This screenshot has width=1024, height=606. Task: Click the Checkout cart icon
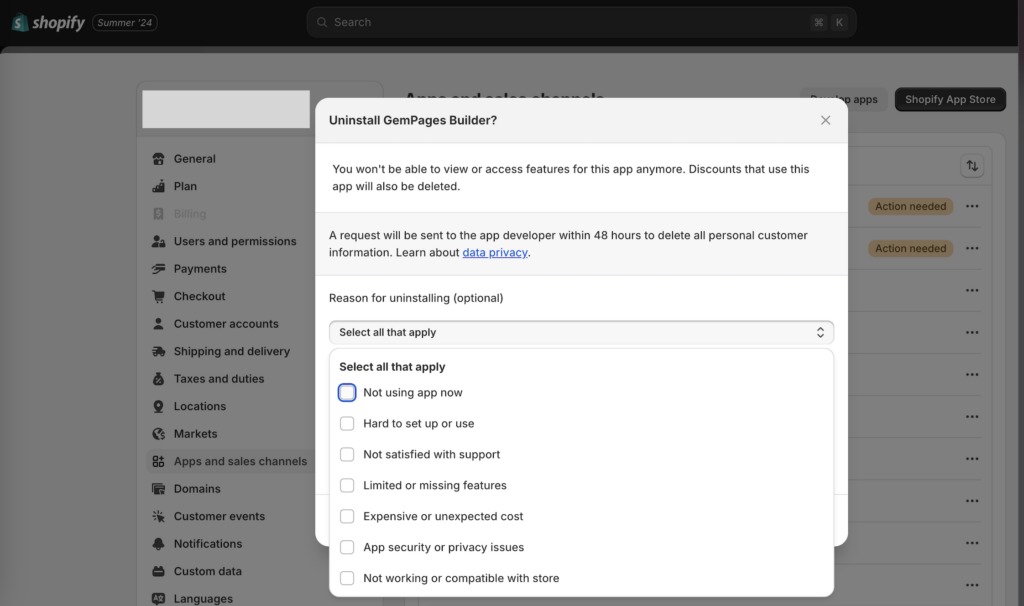(x=158, y=297)
